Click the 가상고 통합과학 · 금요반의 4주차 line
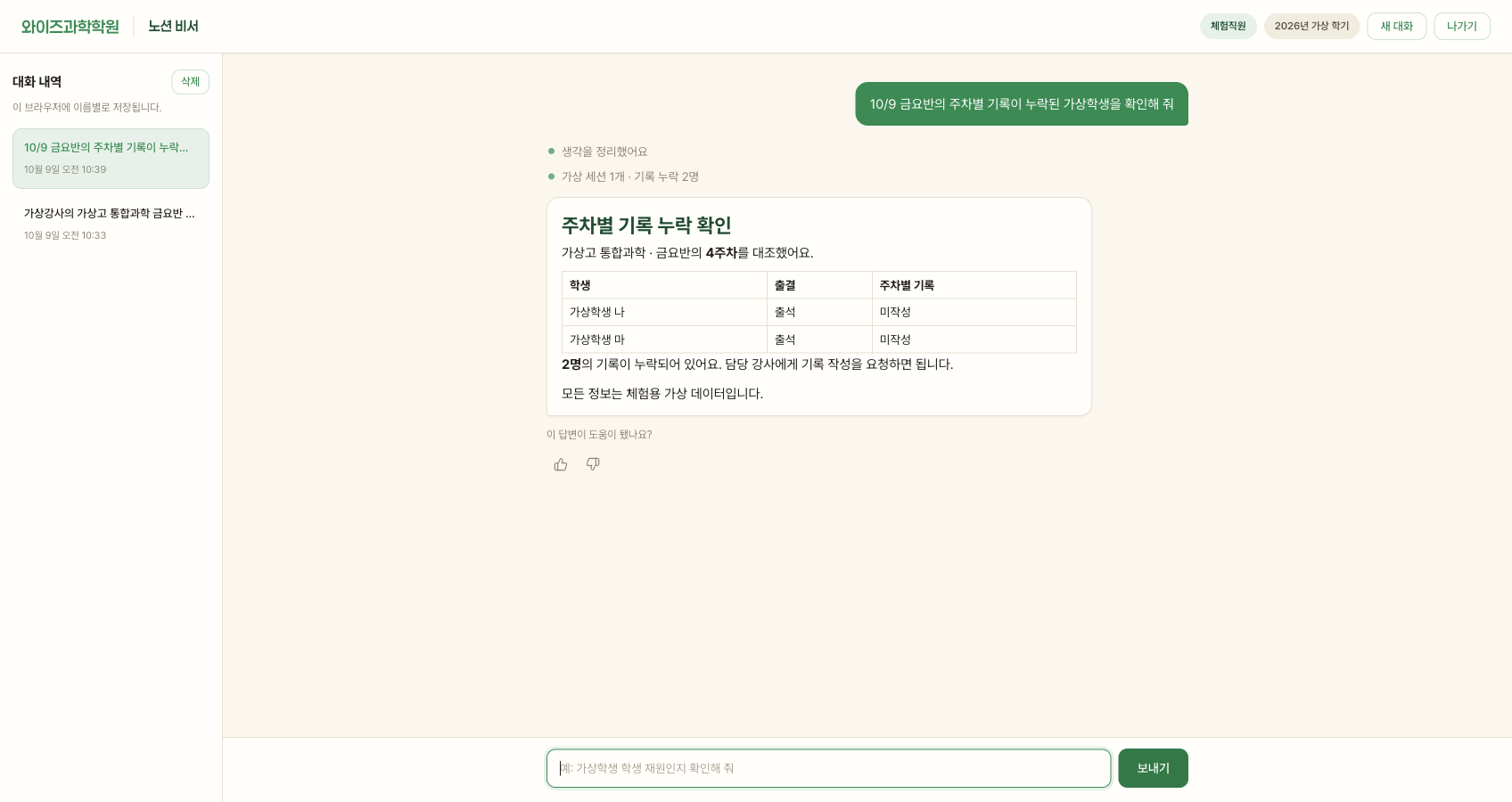1512x802 pixels. pos(687,253)
